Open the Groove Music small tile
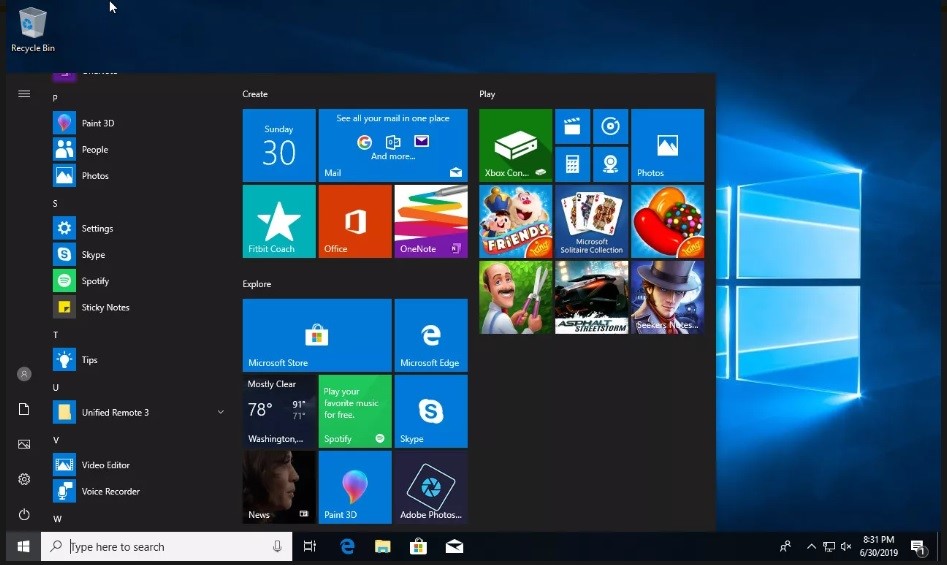Viewport: 947px width, 565px height. (x=610, y=127)
